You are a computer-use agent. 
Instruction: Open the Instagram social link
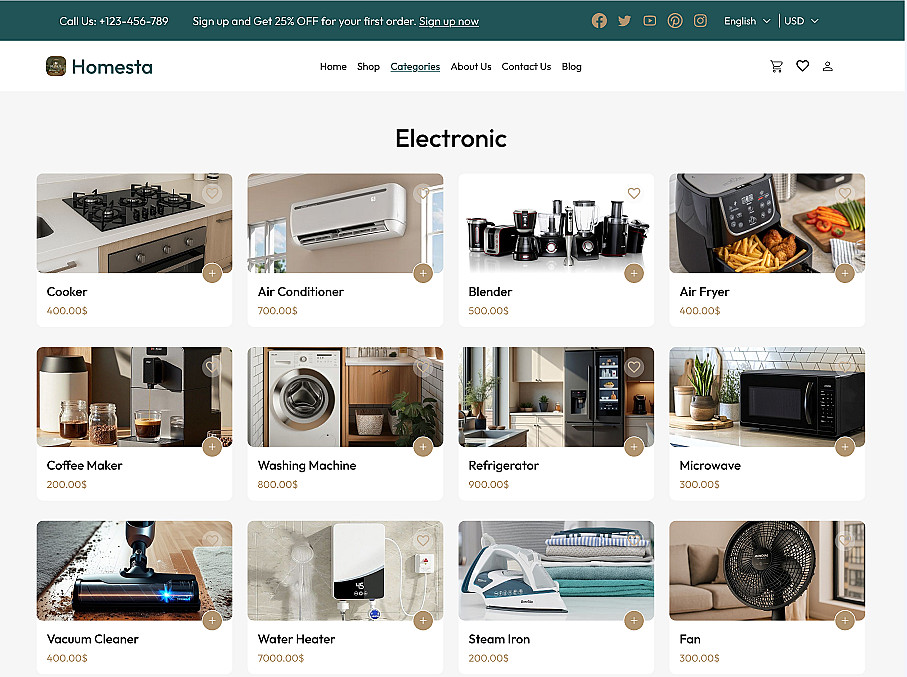[x=700, y=21]
